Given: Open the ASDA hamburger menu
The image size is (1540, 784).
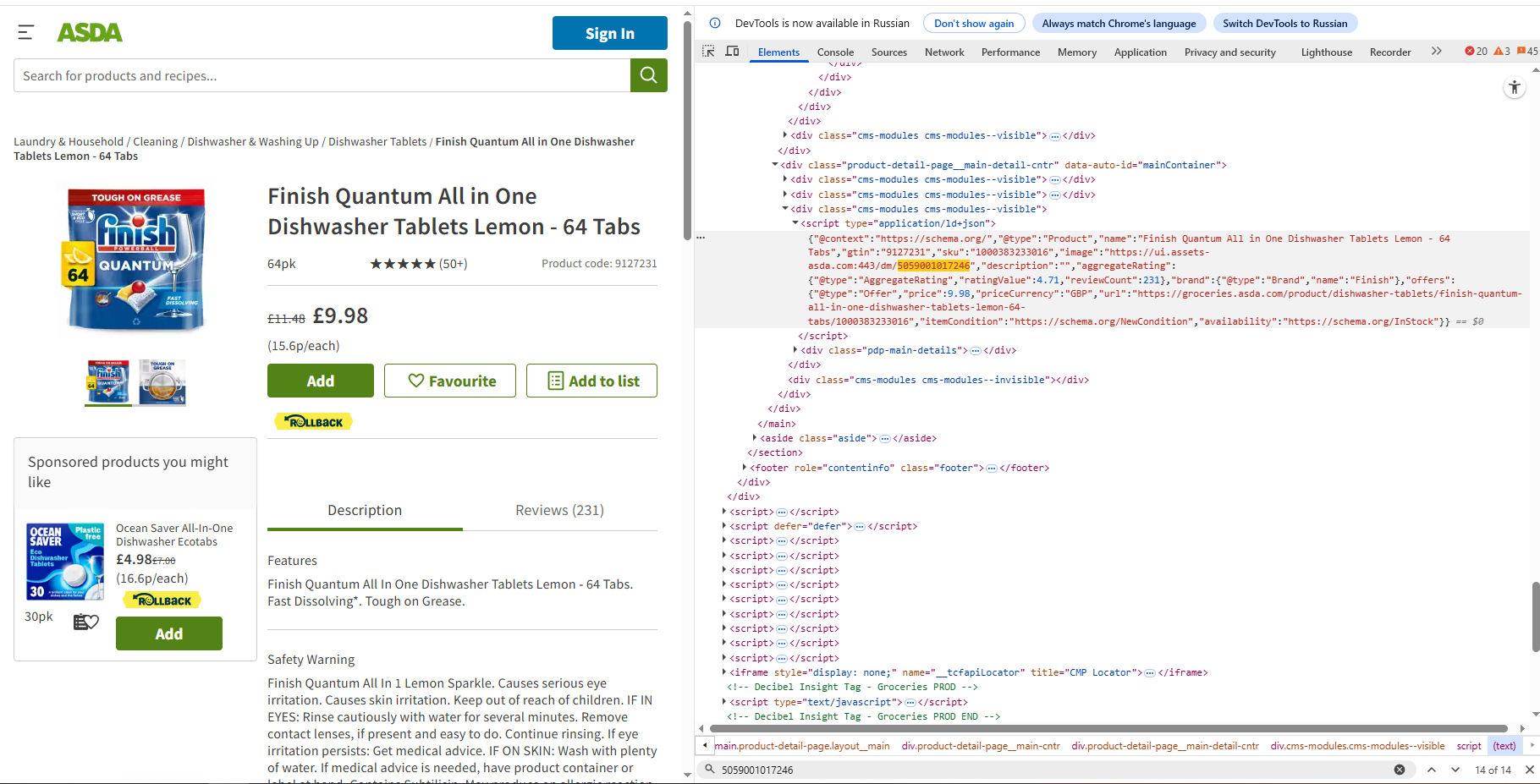Looking at the screenshot, I should click(26, 32).
